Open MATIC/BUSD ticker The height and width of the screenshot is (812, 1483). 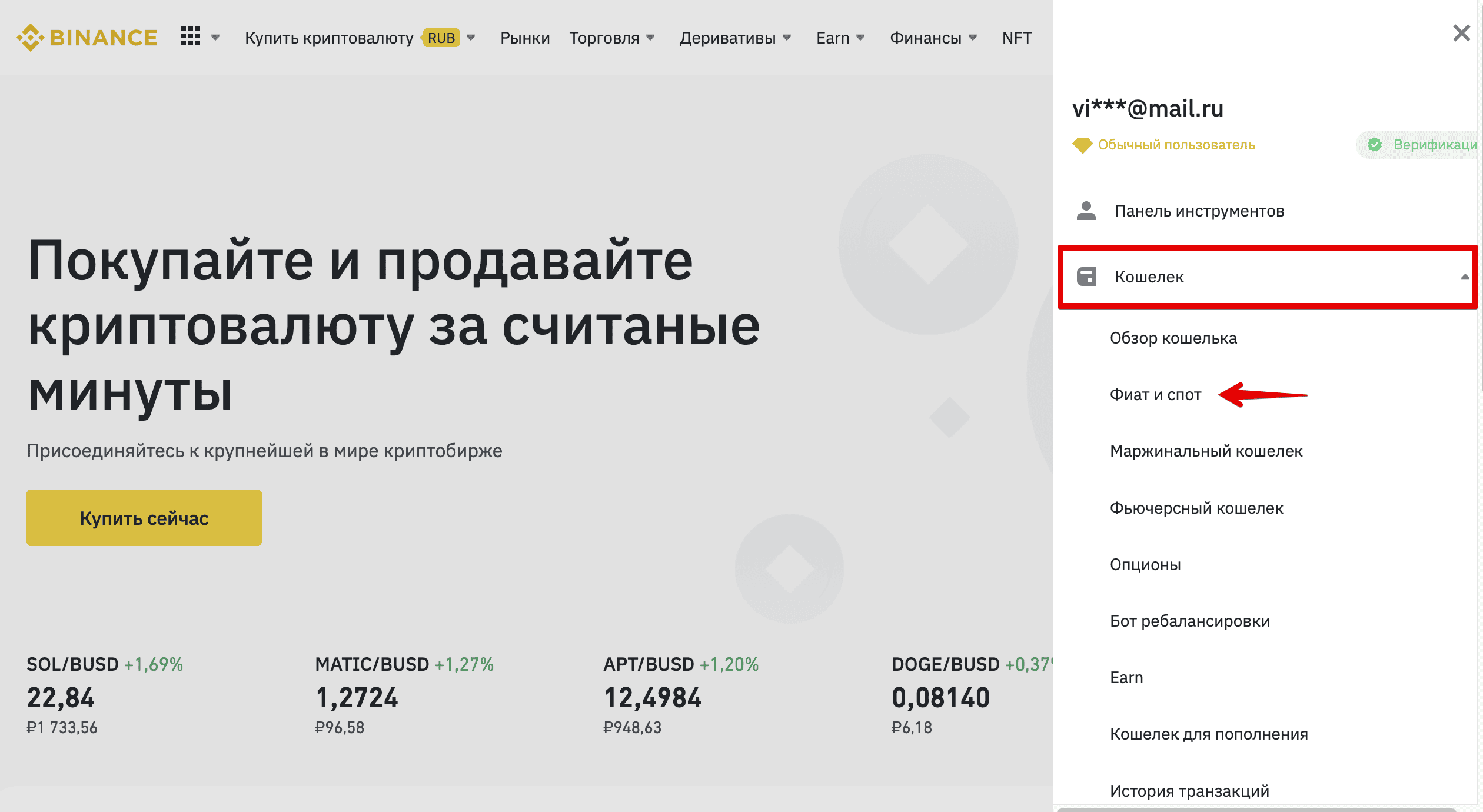372,664
